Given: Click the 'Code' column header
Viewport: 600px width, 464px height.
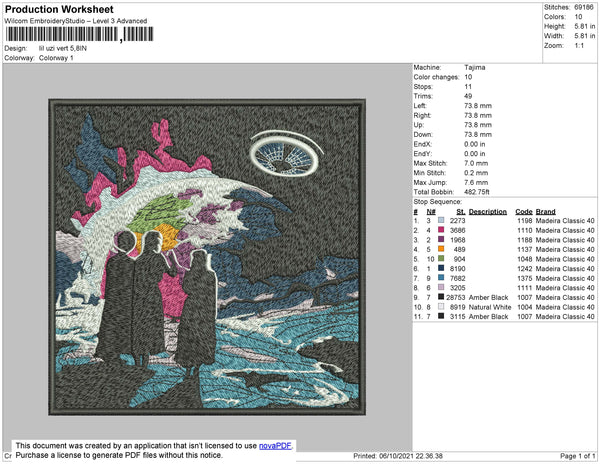Looking at the screenshot, I should coord(524,212).
